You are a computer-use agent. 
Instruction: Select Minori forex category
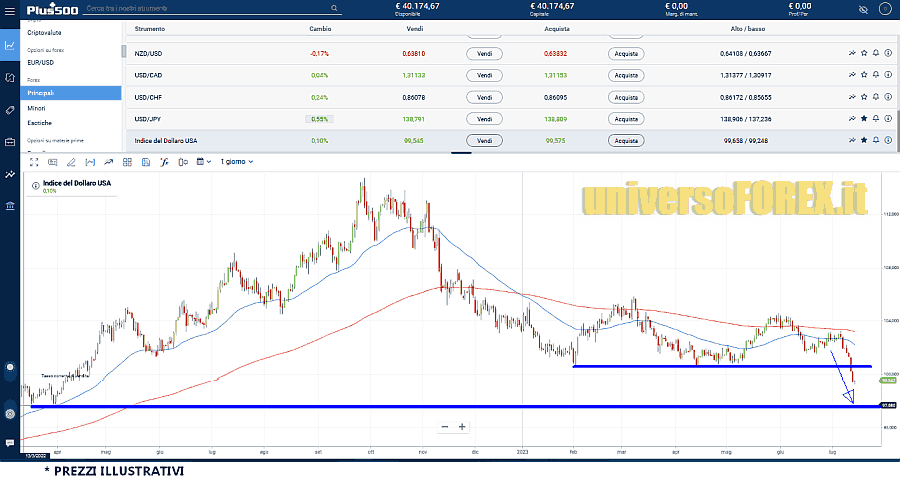click(x=36, y=108)
